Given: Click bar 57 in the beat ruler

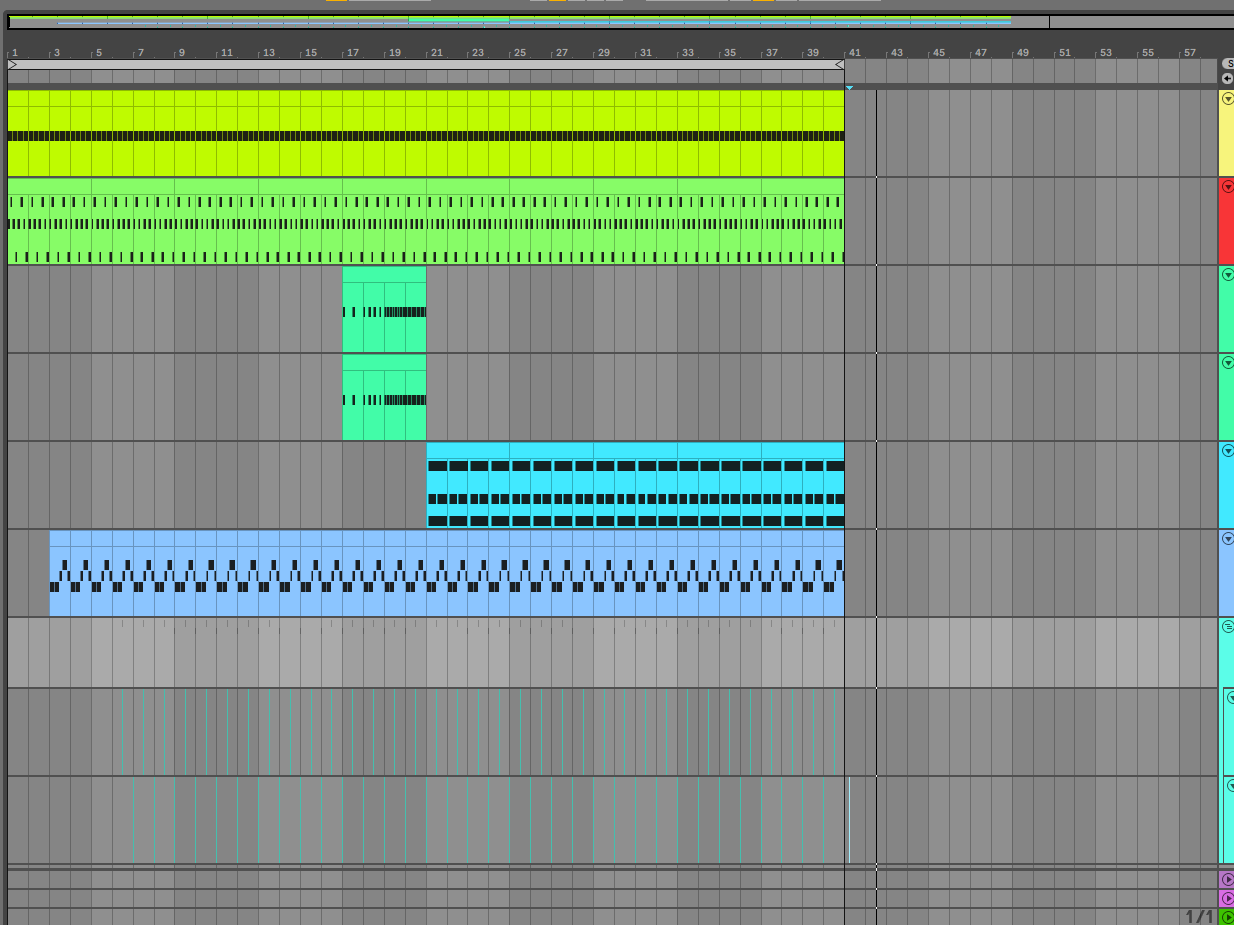Looking at the screenshot, I should coord(1189,53).
